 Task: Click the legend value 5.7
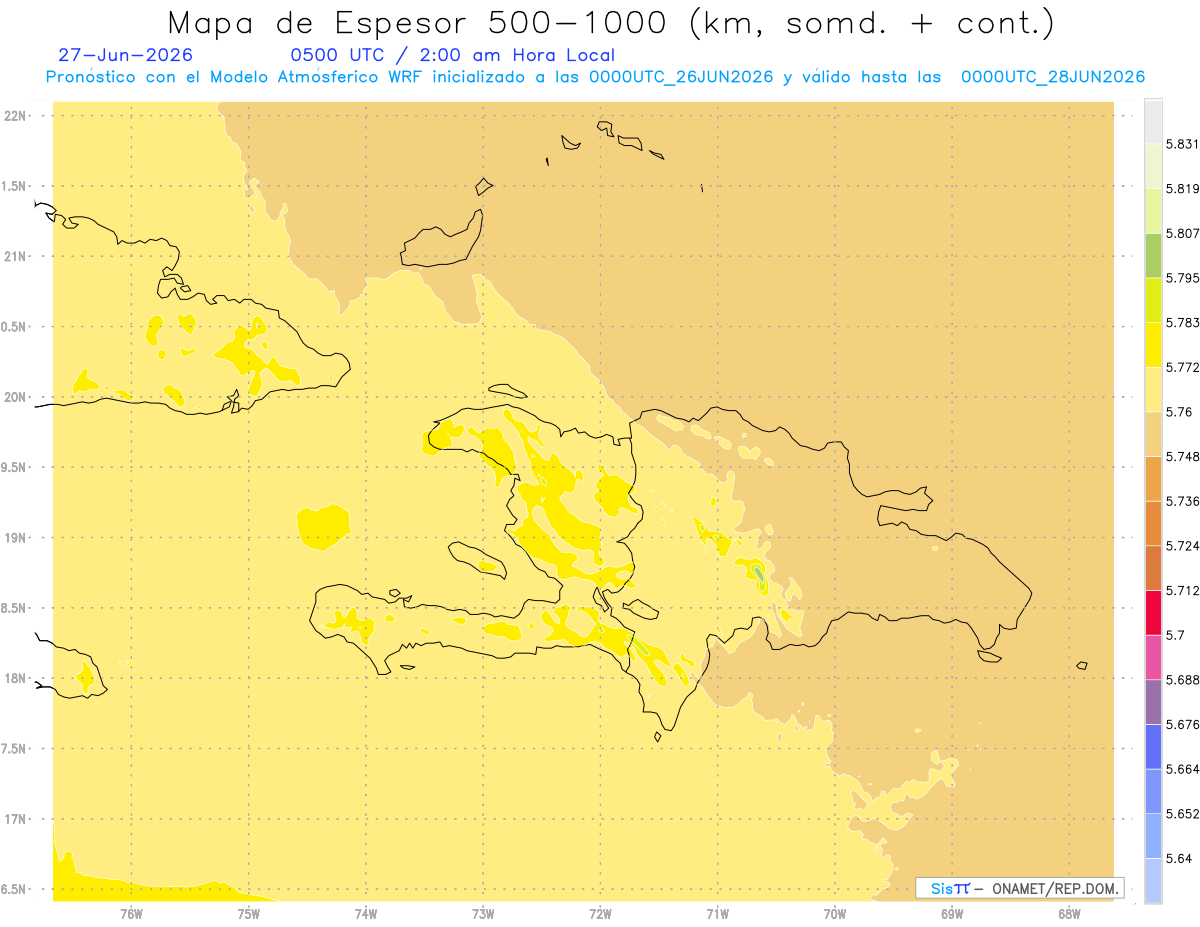pos(1175,635)
